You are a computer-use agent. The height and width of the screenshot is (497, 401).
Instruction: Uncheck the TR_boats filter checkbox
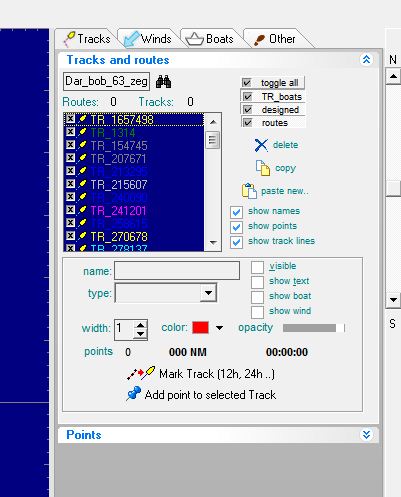coord(247,97)
